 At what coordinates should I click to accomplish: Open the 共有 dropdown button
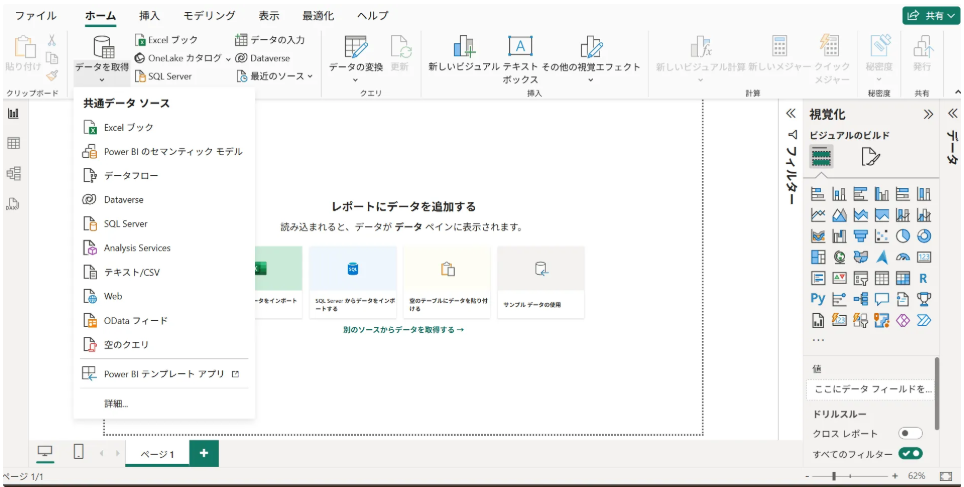[x=931, y=15]
